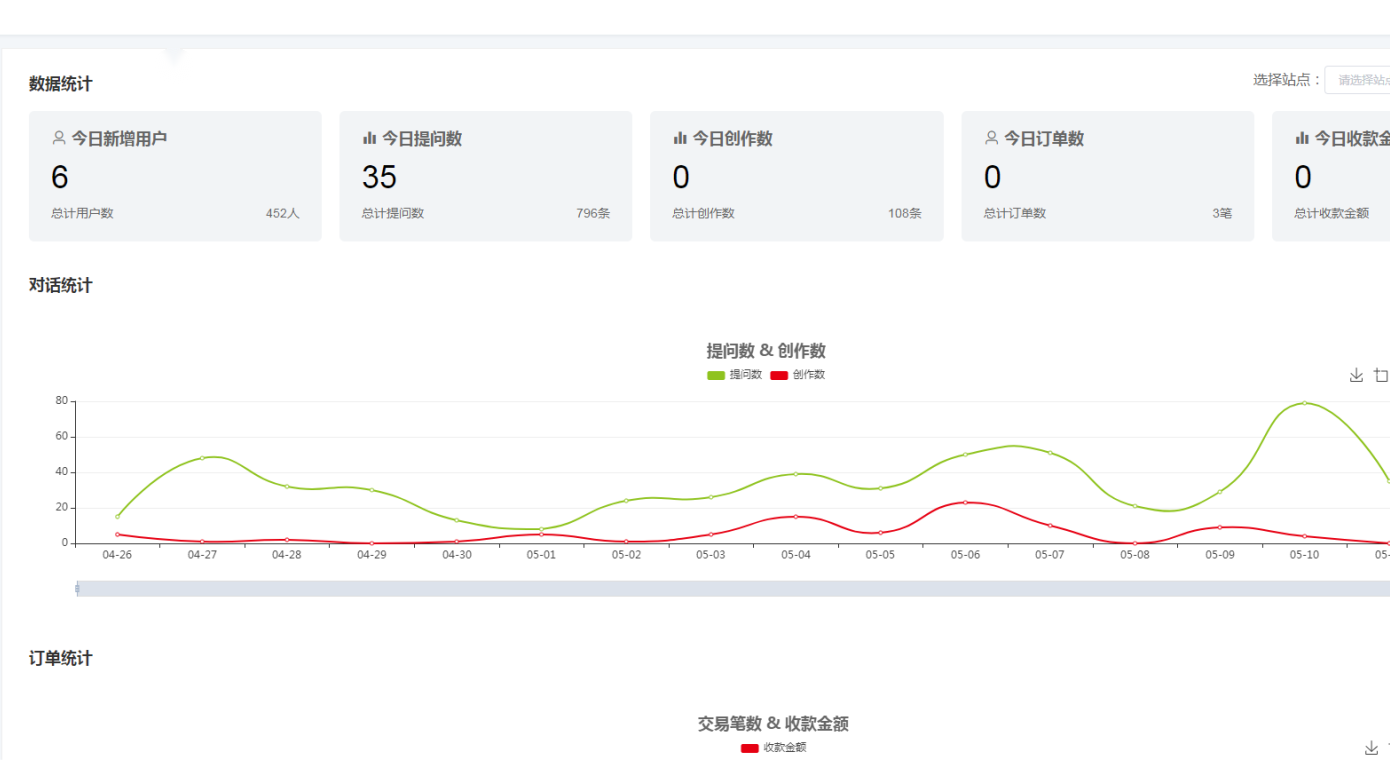Click the chart data zoom bar
The width and height of the screenshot is (1390, 760).
click(733, 589)
